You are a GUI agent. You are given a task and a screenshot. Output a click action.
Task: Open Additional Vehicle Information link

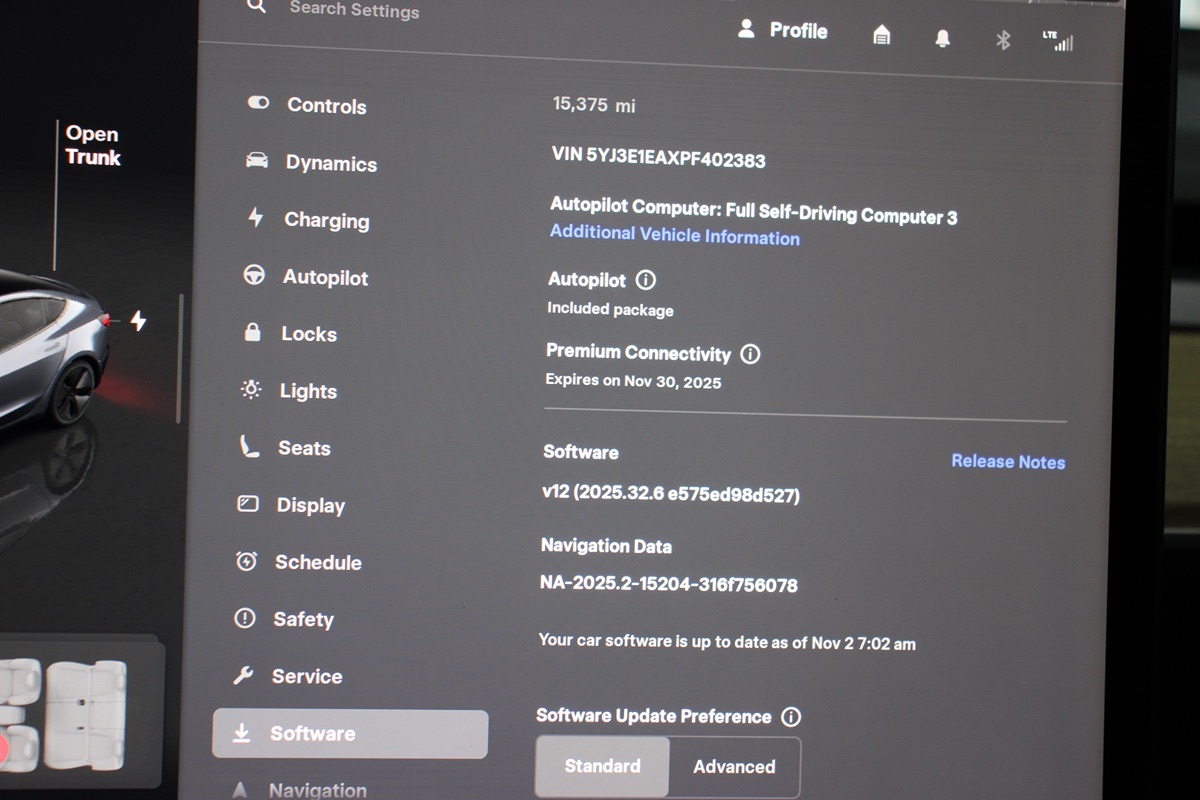pos(674,237)
